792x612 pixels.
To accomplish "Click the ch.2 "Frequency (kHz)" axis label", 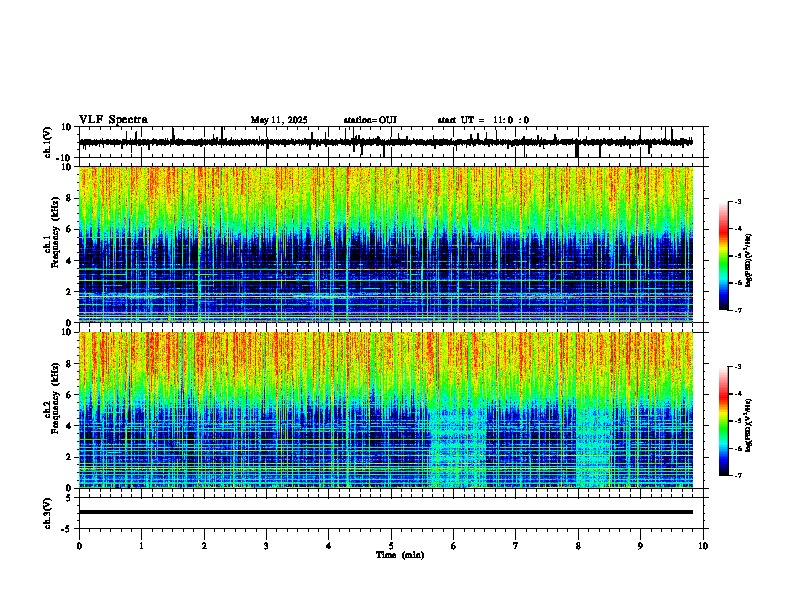I will 55,397.
